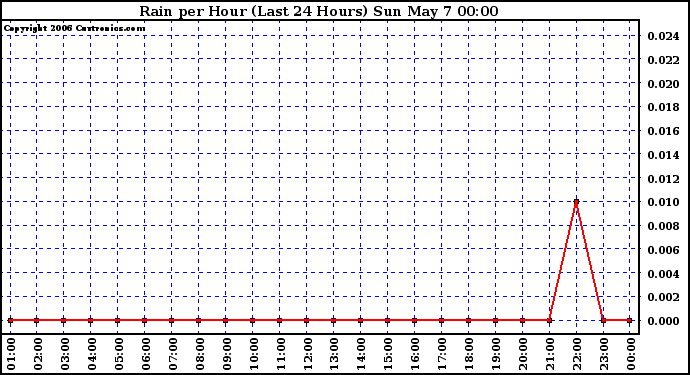Click the peak data point at 22:00
This screenshot has width=690, height=375.
click(x=576, y=202)
